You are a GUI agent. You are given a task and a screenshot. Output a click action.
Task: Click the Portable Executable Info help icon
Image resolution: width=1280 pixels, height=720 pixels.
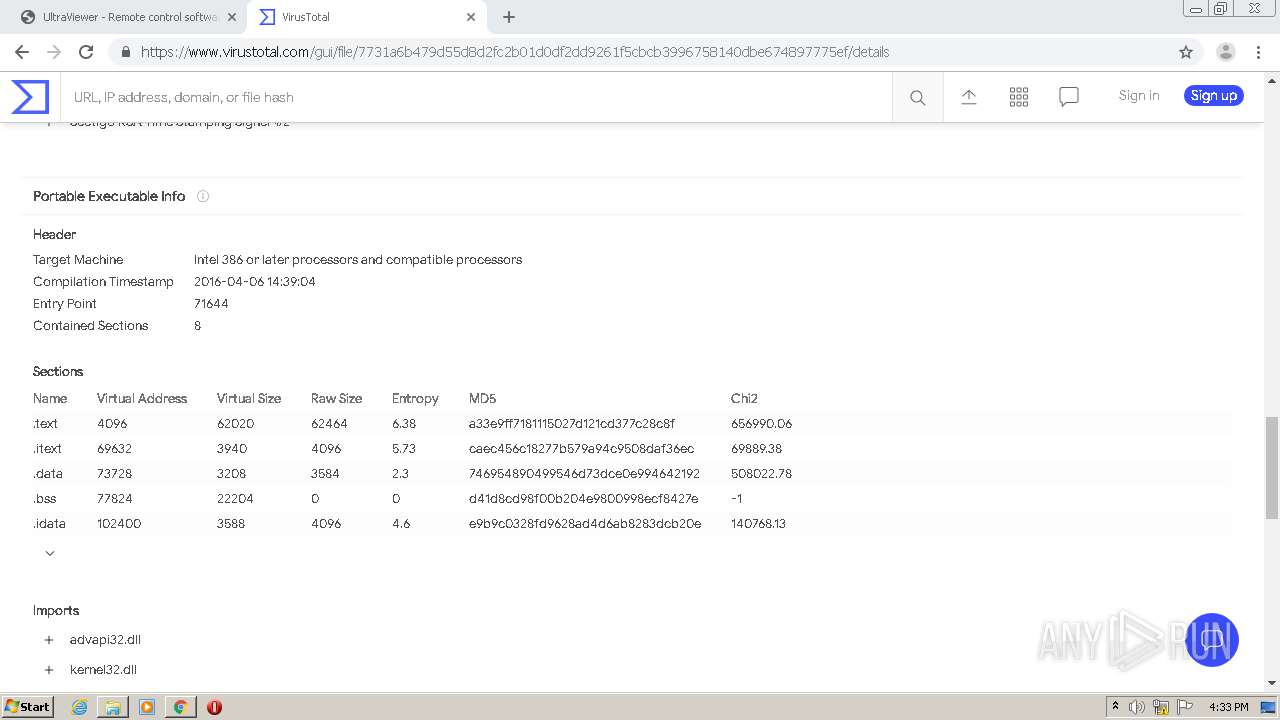(x=203, y=196)
